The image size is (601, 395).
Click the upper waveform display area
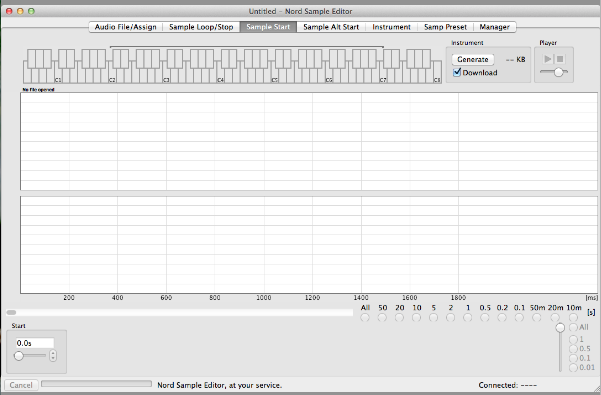[x=309, y=141]
